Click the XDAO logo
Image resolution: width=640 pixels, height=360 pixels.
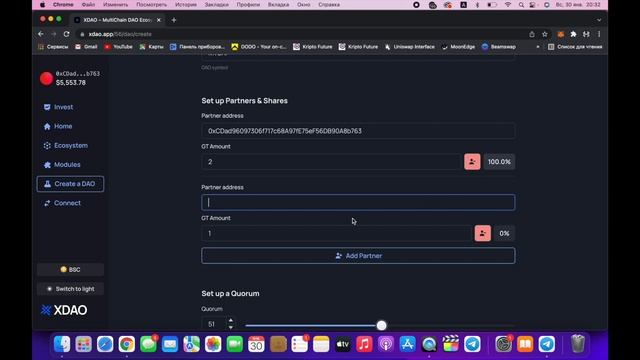coord(64,310)
